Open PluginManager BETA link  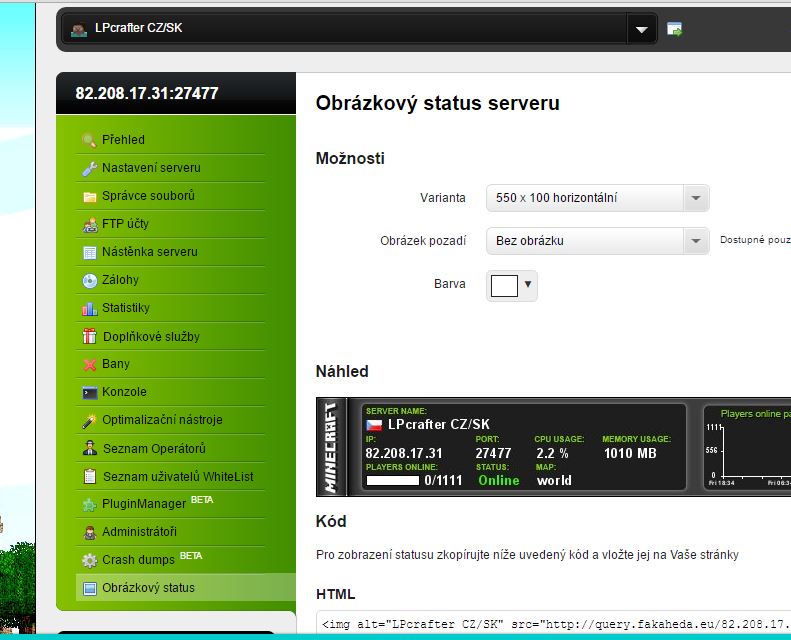[x=144, y=504]
